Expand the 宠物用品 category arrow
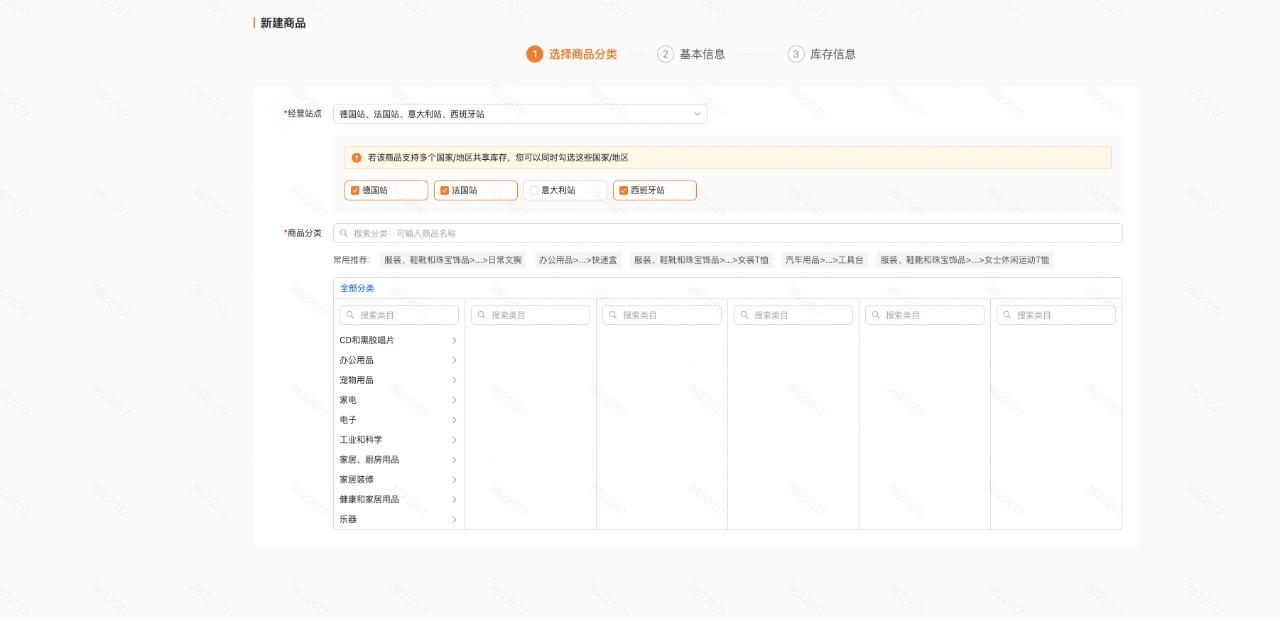 point(454,380)
